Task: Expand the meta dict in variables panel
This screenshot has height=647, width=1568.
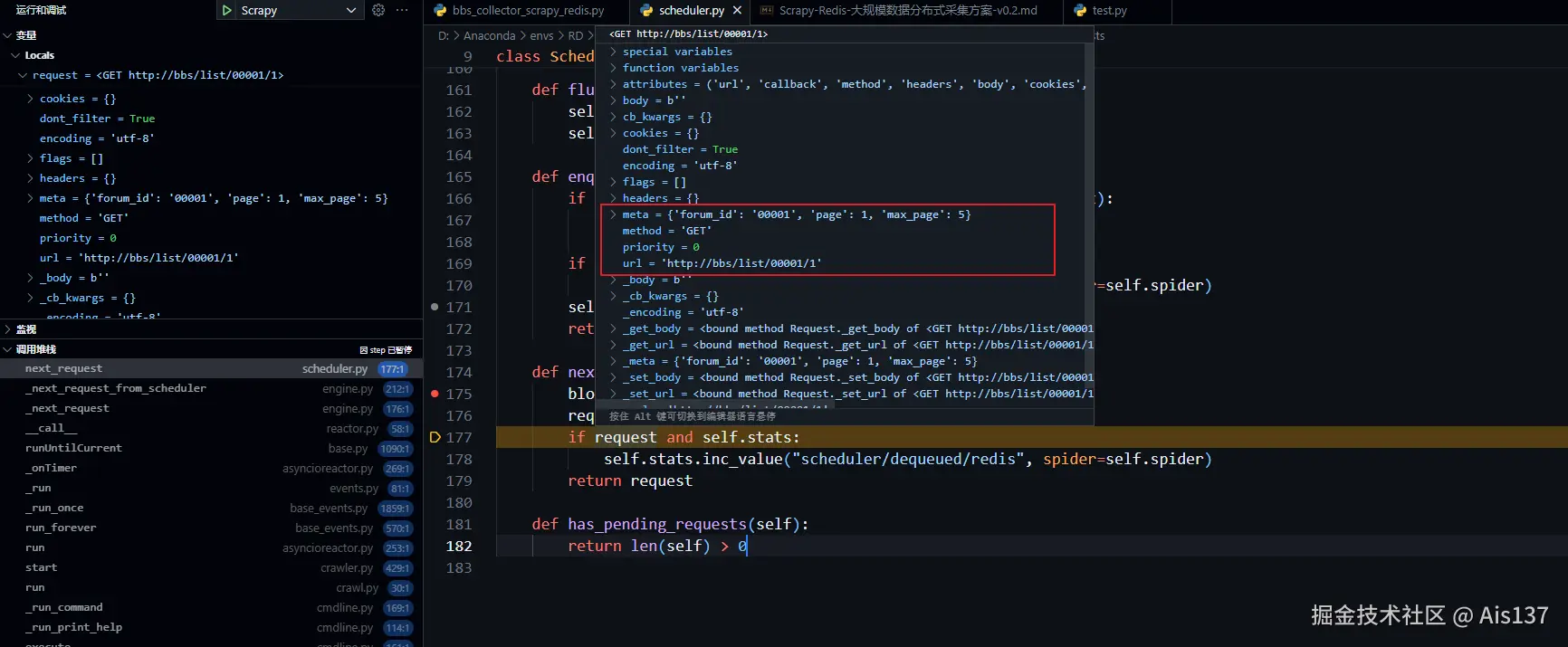Action: 31,198
